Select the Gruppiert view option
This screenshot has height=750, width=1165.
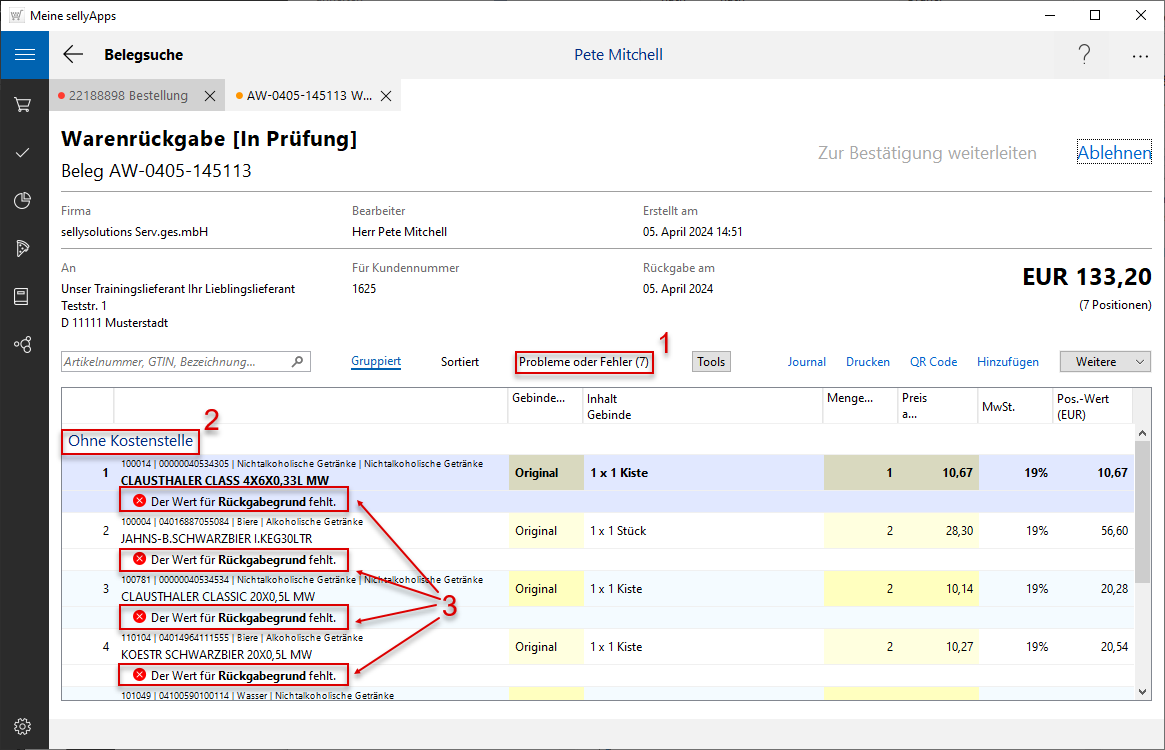click(376, 362)
